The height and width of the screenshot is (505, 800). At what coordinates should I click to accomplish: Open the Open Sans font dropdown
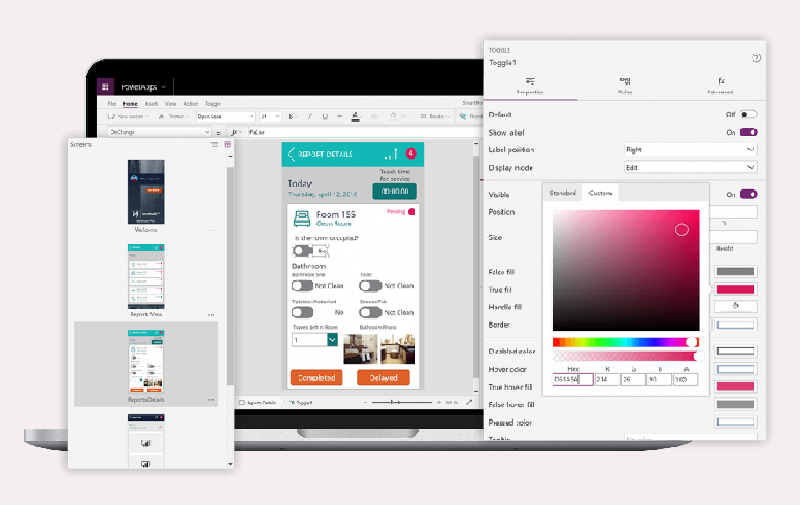click(225, 117)
